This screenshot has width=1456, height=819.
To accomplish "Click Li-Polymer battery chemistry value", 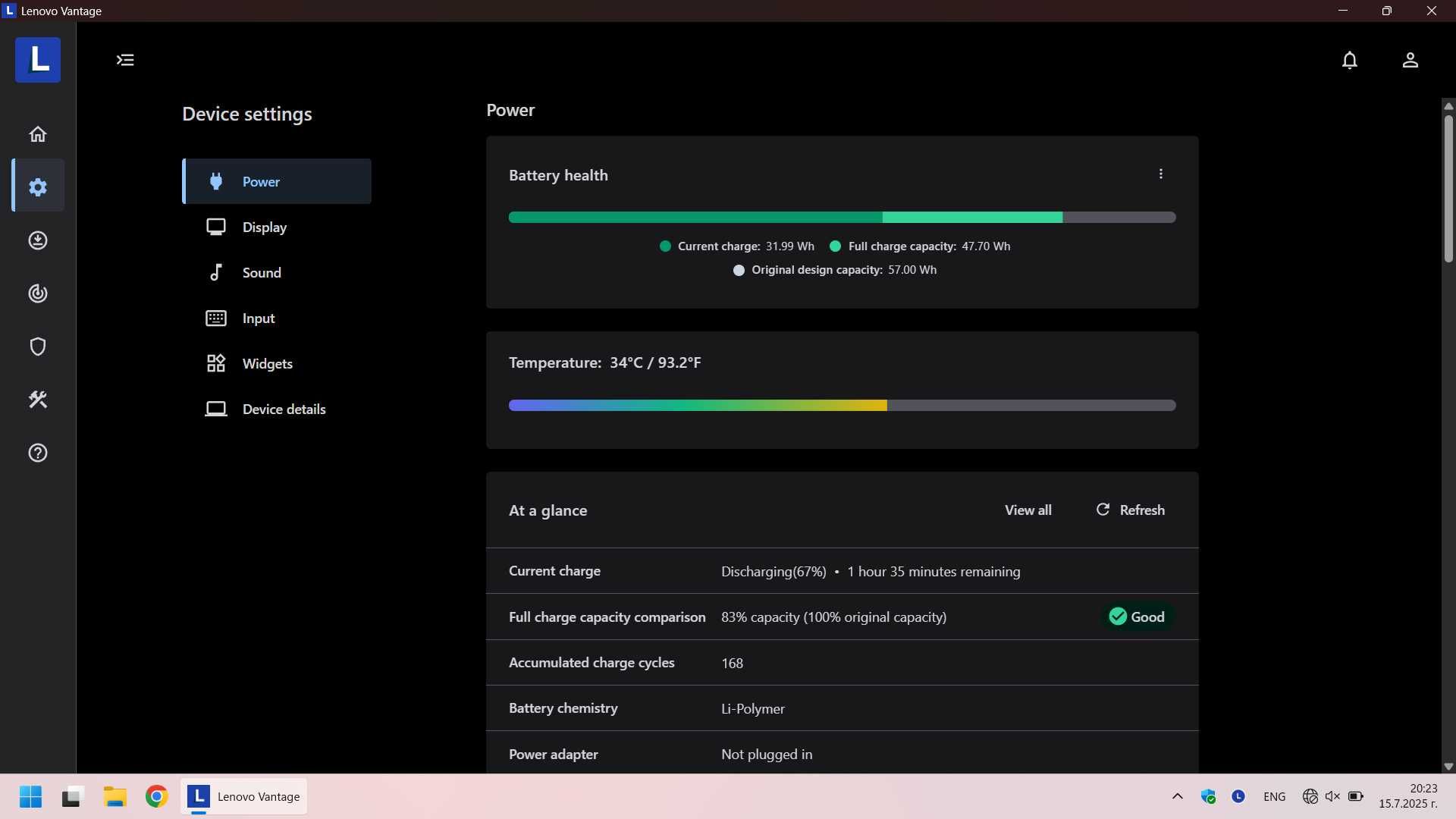I will tap(753, 708).
